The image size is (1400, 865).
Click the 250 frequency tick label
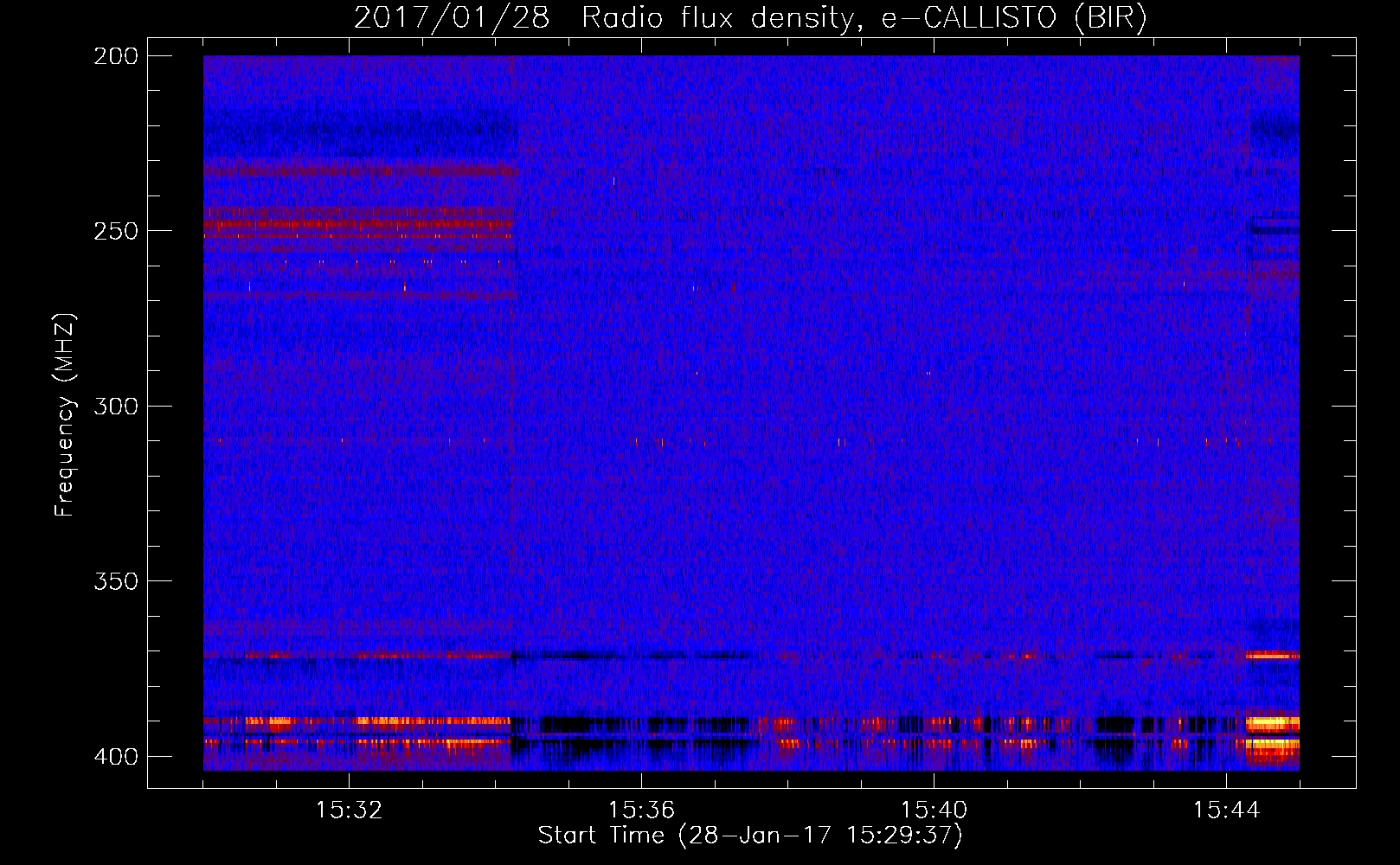coord(116,231)
